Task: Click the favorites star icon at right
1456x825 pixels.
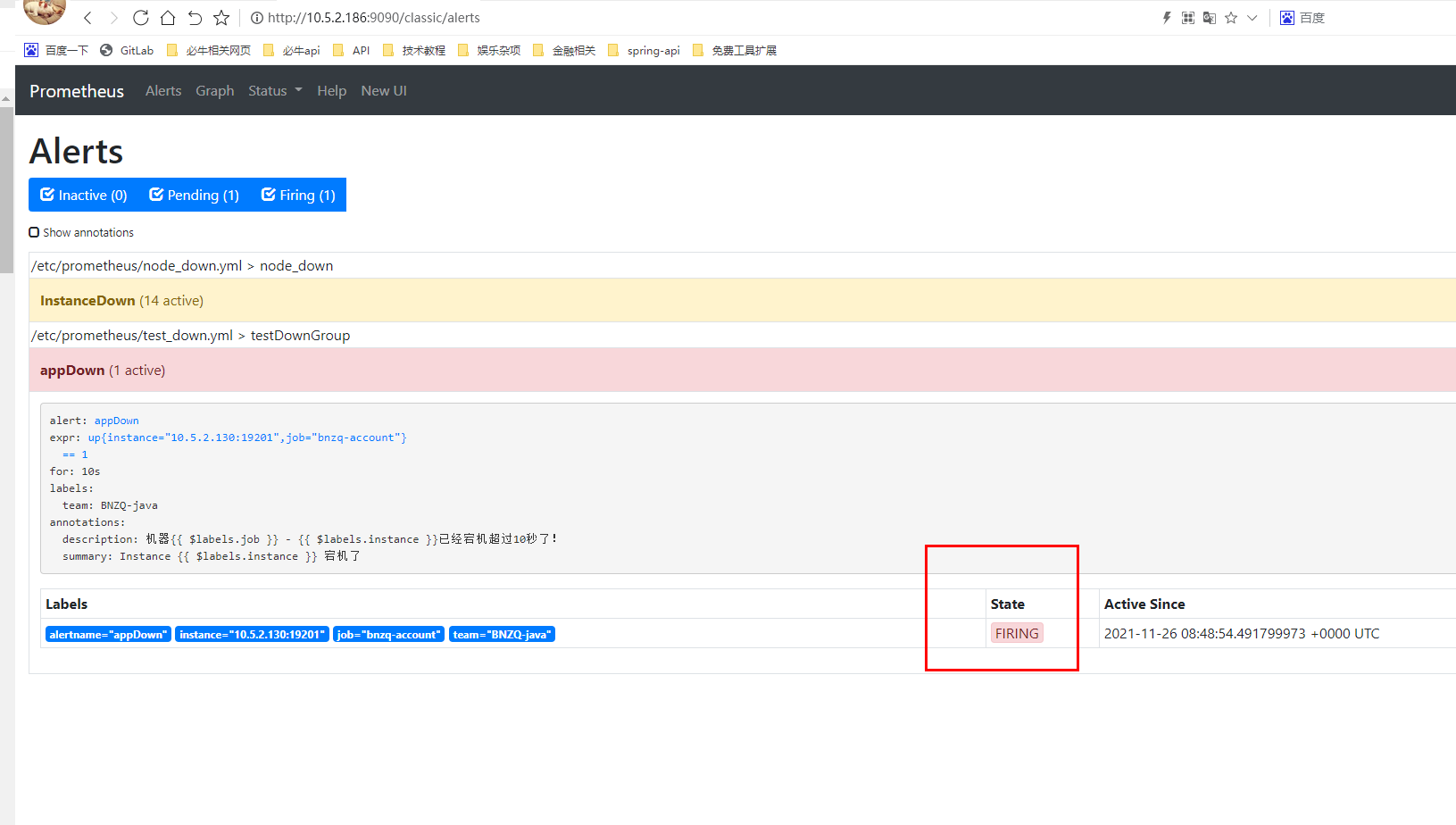Action: pos(1231,18)
